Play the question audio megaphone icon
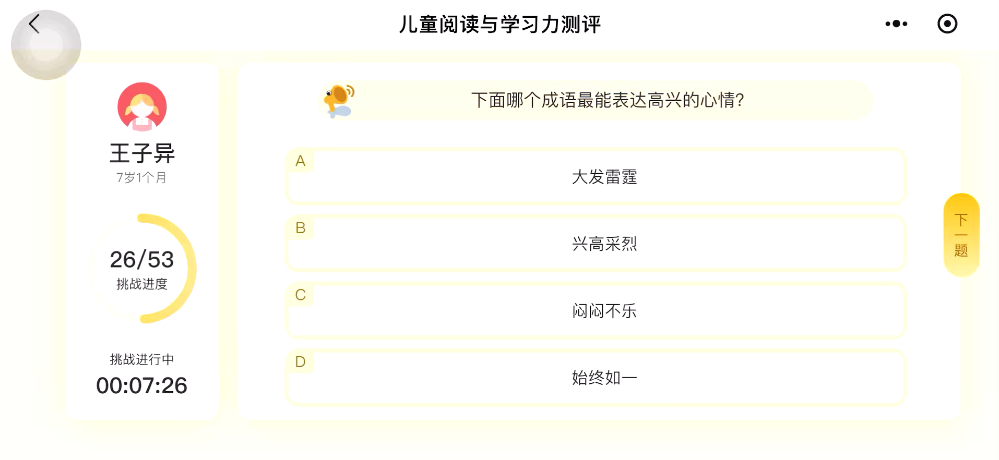The image size is (999, 460). pyautogui.click(x=337, y=99)
